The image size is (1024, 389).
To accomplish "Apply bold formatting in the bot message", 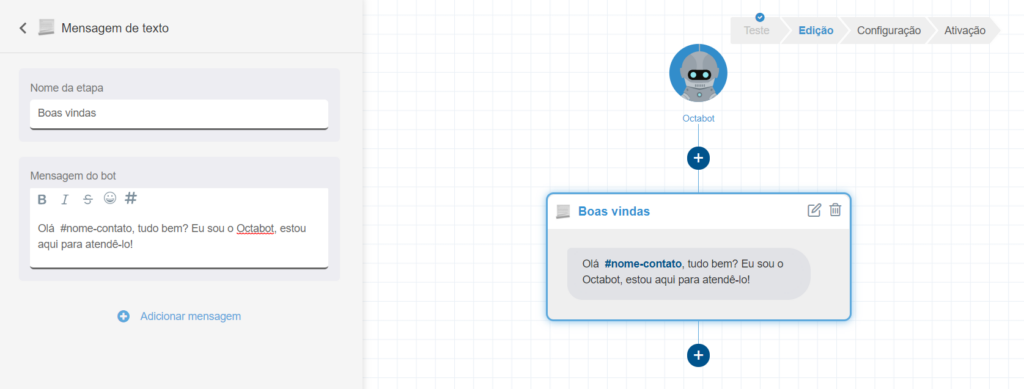I will pos(42,200).
